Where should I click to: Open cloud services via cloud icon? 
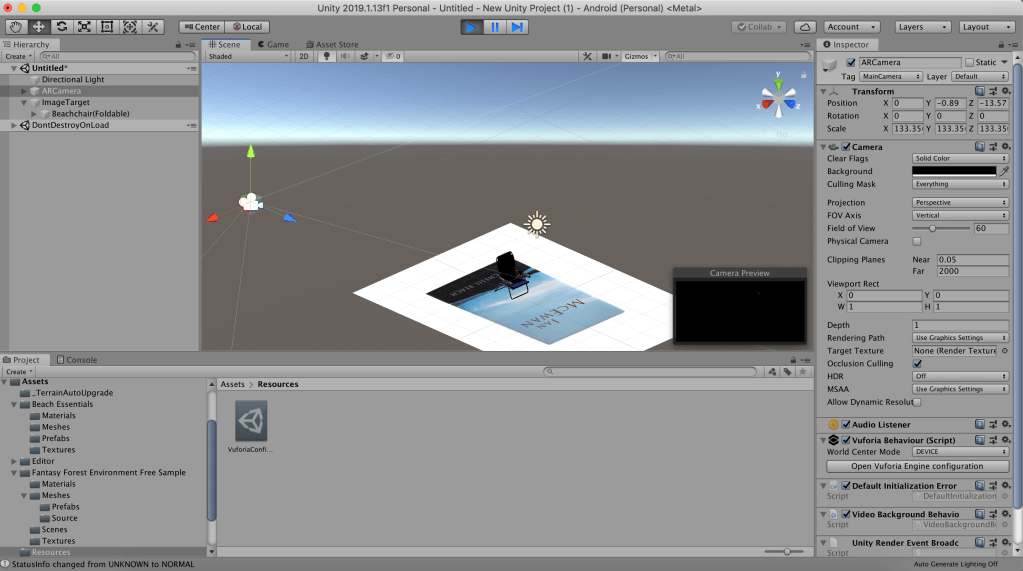[x=805, y=27]
